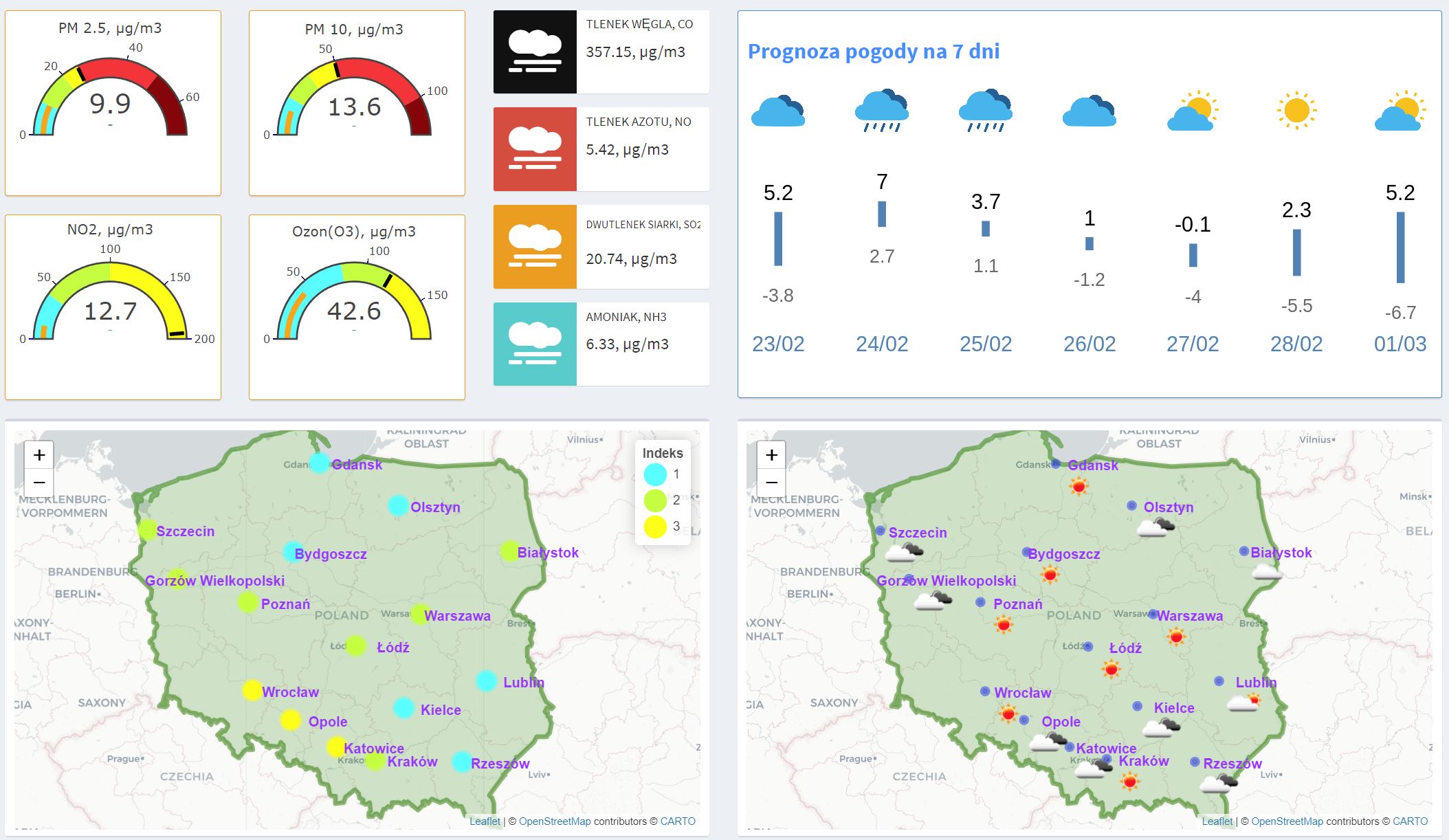Click the yellow index 3 legend swatch
The width and height of the screenshot is (1449, 840).
pos(655,527)
